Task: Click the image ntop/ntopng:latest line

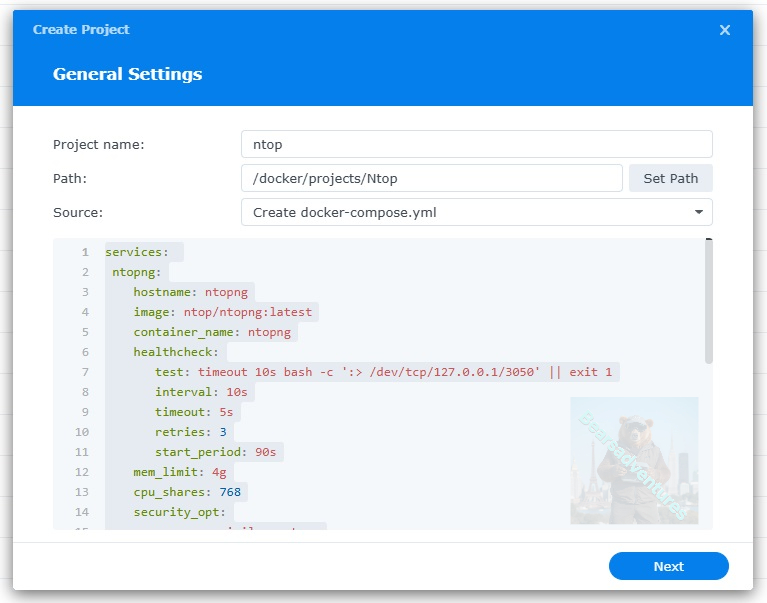Action: tap(222, 312)
